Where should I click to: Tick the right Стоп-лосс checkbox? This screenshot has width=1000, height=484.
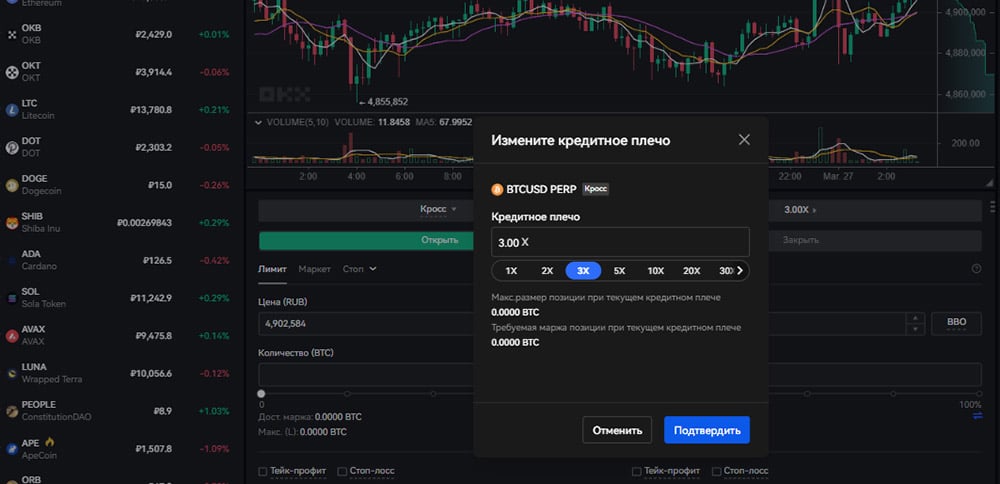click(x=716, y=471)
